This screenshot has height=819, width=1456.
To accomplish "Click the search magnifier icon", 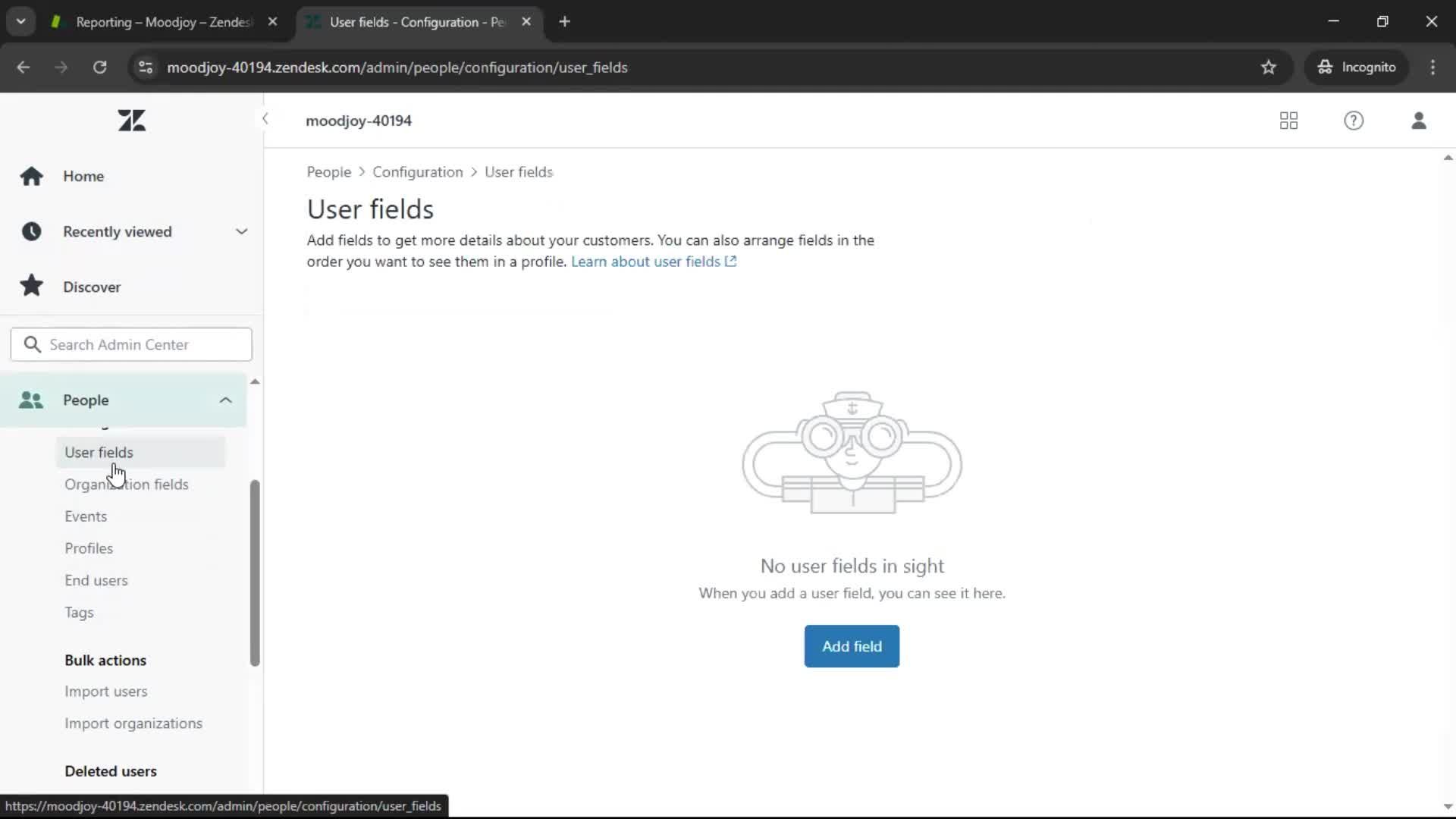I will (32, 344).
